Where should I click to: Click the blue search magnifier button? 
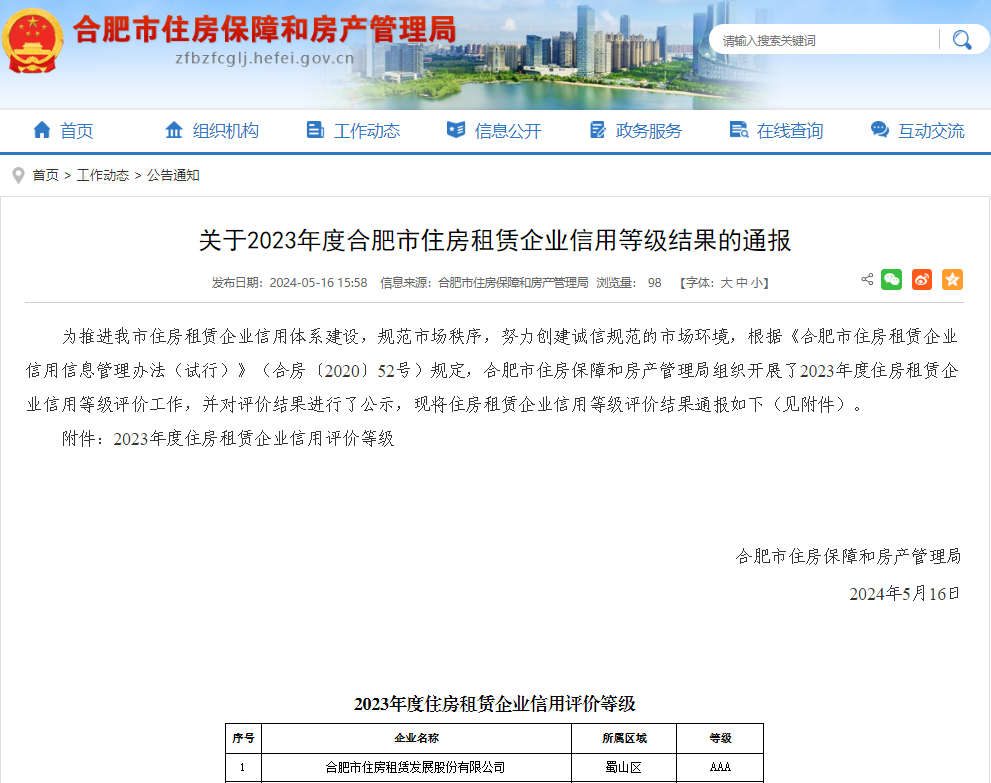tap(961, 39)
